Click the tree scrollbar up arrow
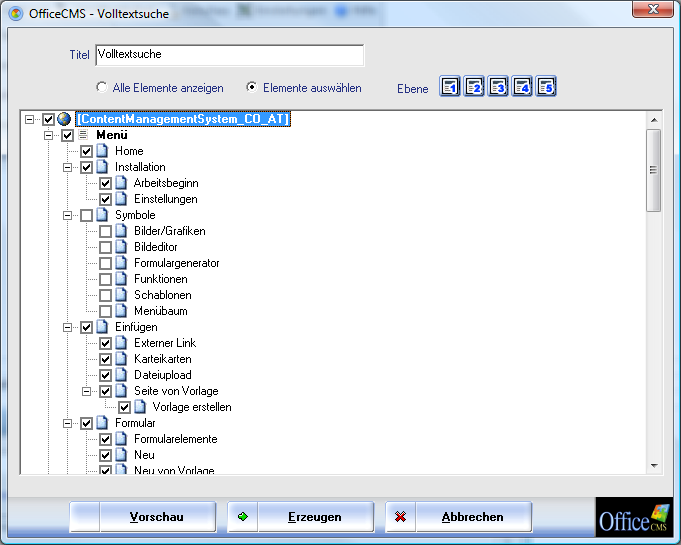 654,119
